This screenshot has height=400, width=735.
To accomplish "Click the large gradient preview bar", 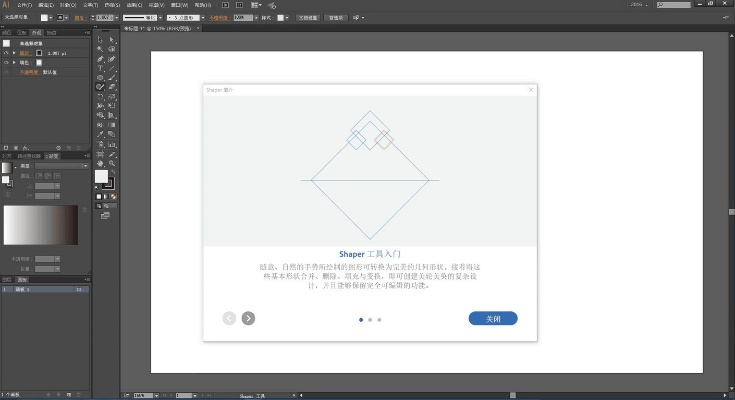I will coord(41,225).
